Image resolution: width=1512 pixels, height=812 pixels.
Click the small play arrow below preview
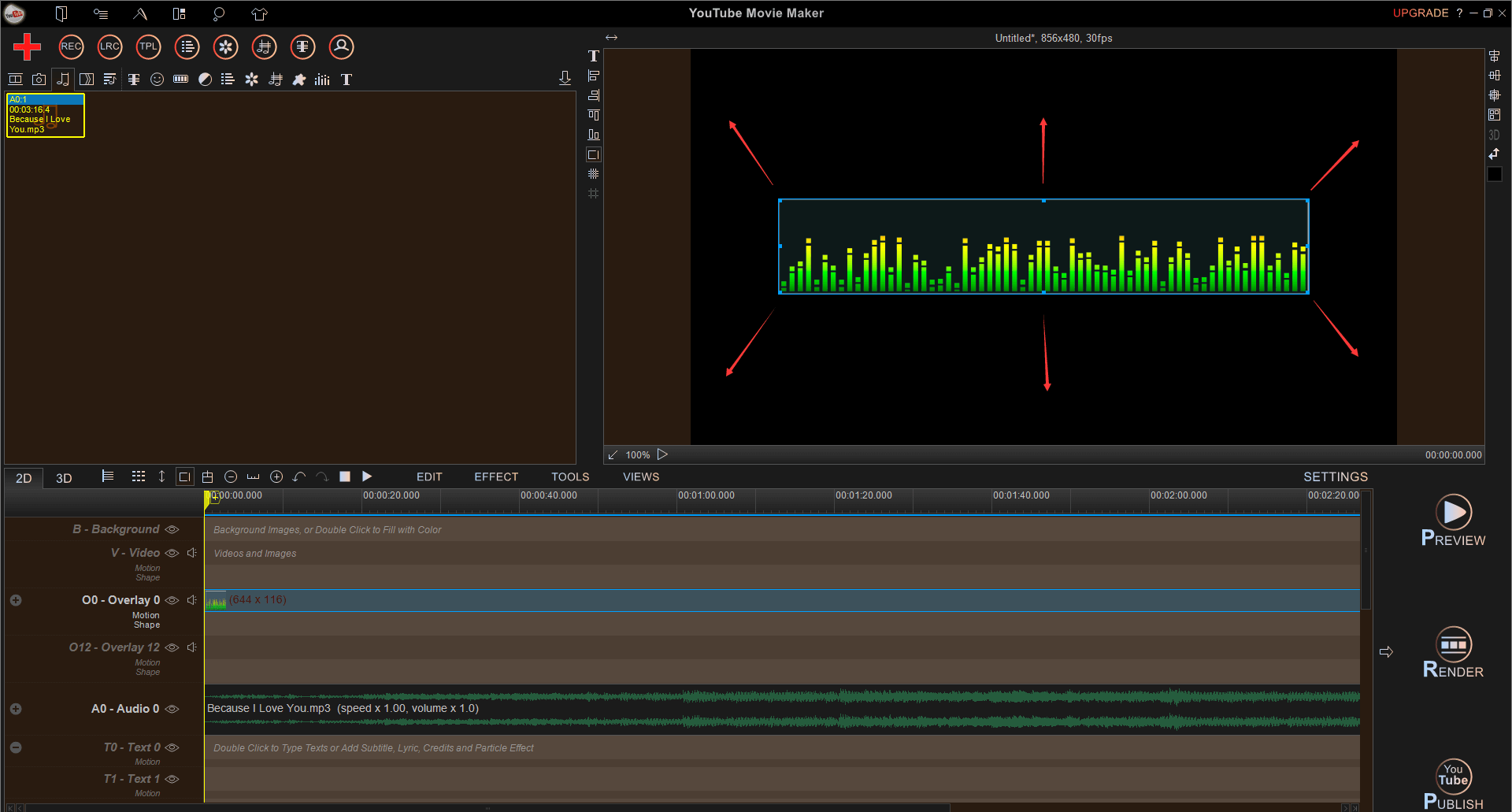coord(662,454)
